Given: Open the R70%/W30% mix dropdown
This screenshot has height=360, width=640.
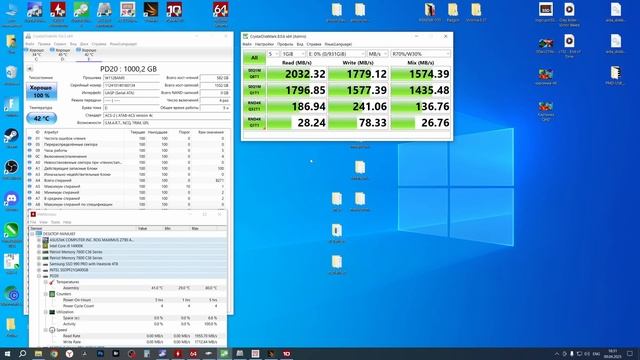Looking at the screenshot, I should coord(420,54).
